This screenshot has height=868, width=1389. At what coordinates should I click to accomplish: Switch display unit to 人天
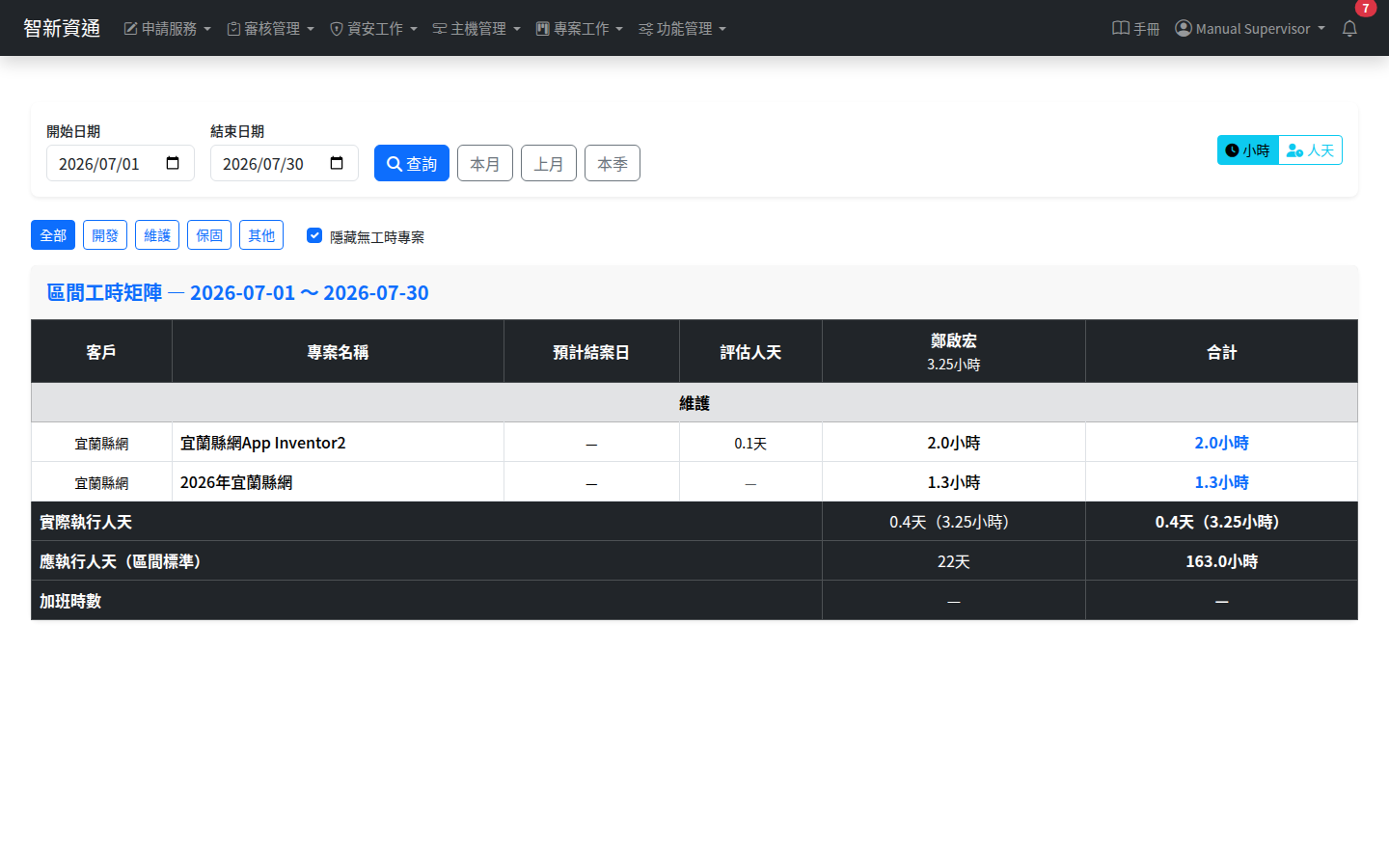1311,150
